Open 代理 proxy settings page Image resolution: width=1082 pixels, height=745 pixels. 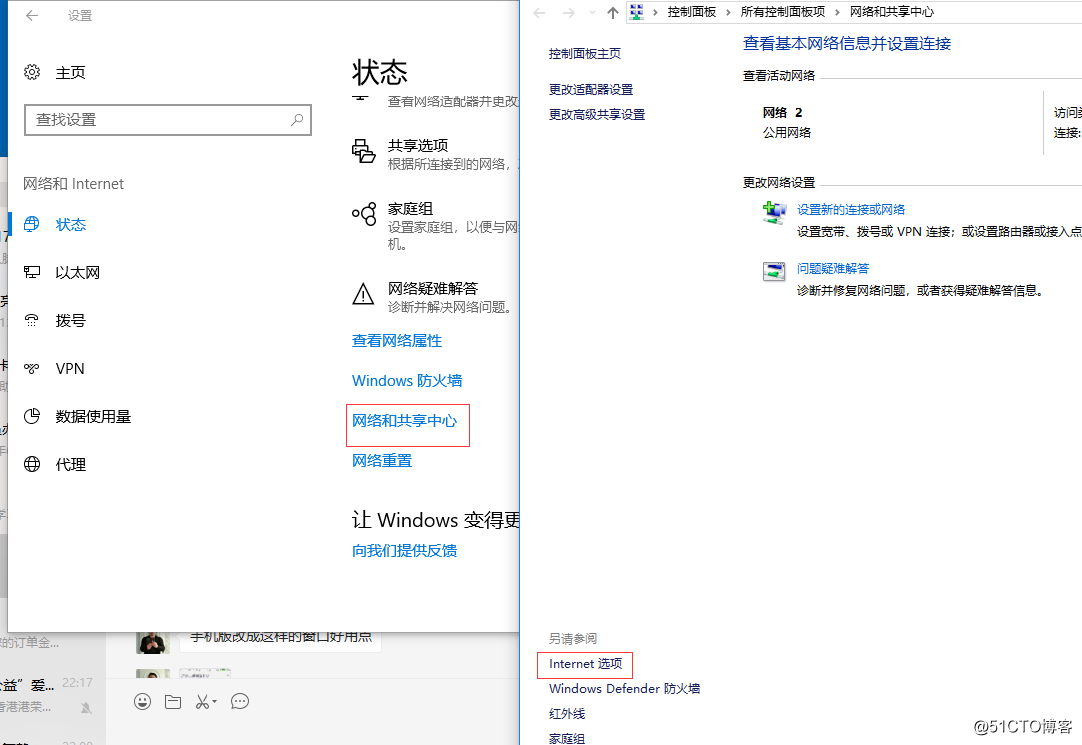coord(70,465)
